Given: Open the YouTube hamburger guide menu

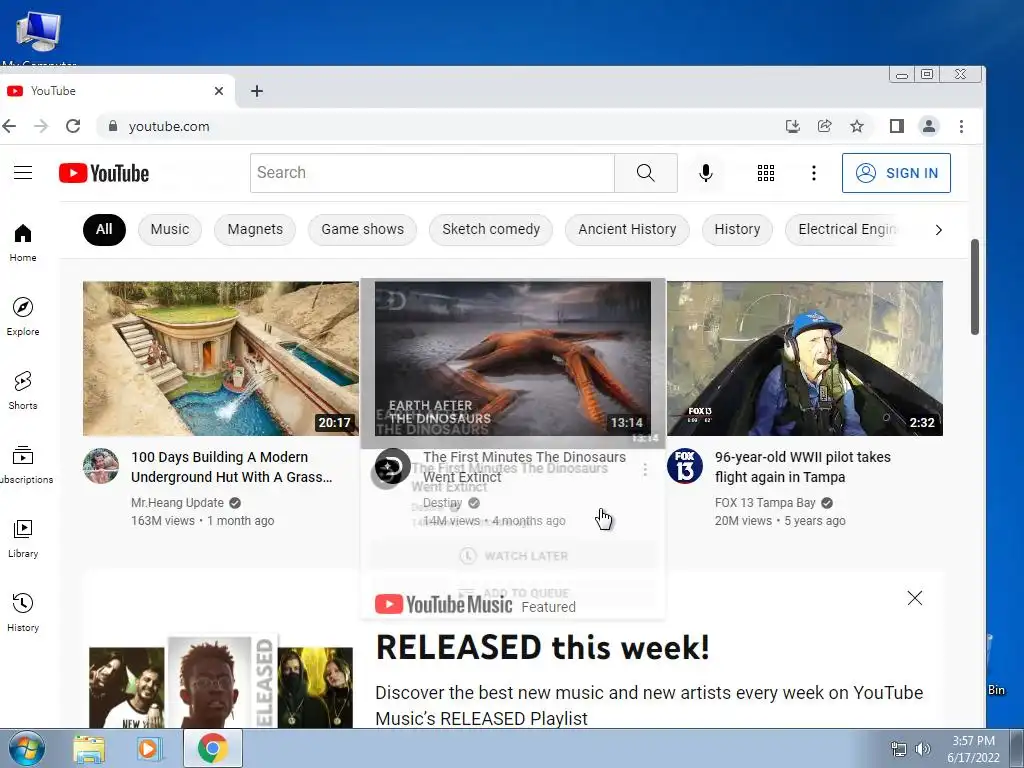Looking at the screenshot, I should (23, 172).
